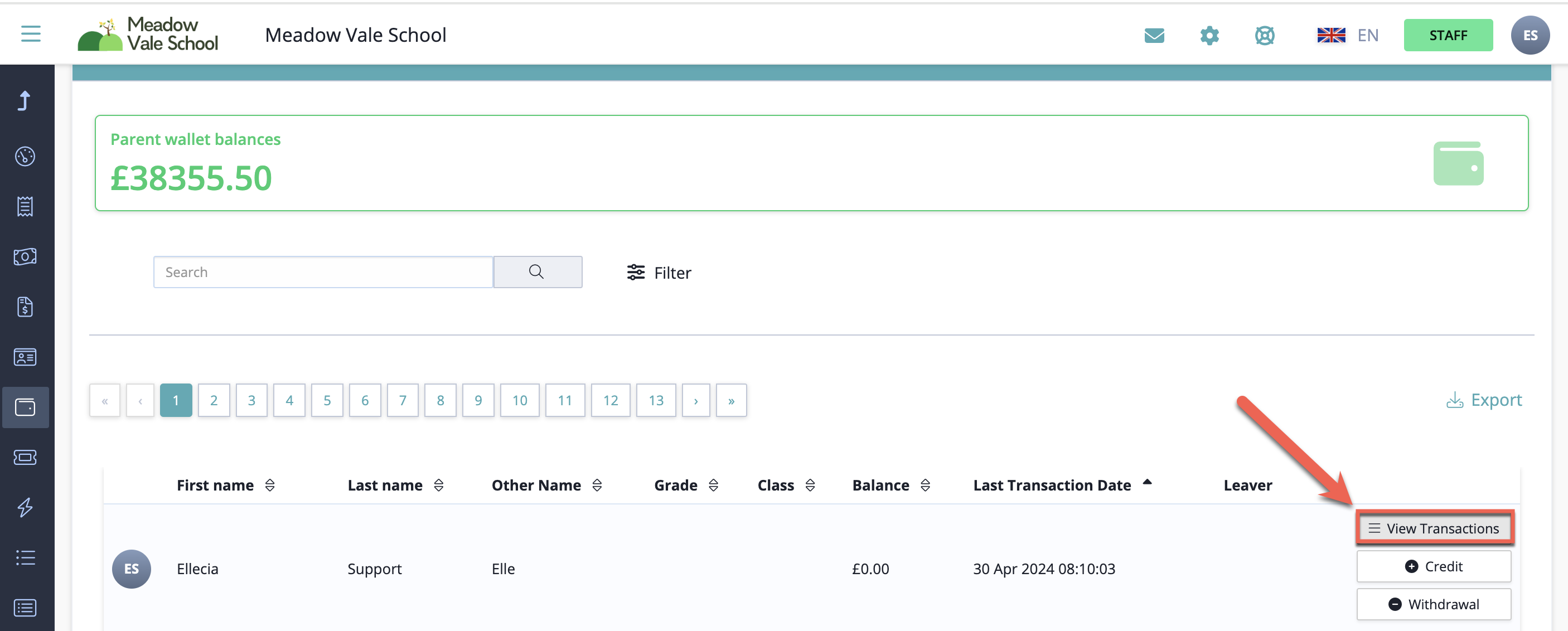The height and width of the screenshot is (631, 1568).
Task: Open the help lifebuoy icon
Action: click(x=1264, y=35)
